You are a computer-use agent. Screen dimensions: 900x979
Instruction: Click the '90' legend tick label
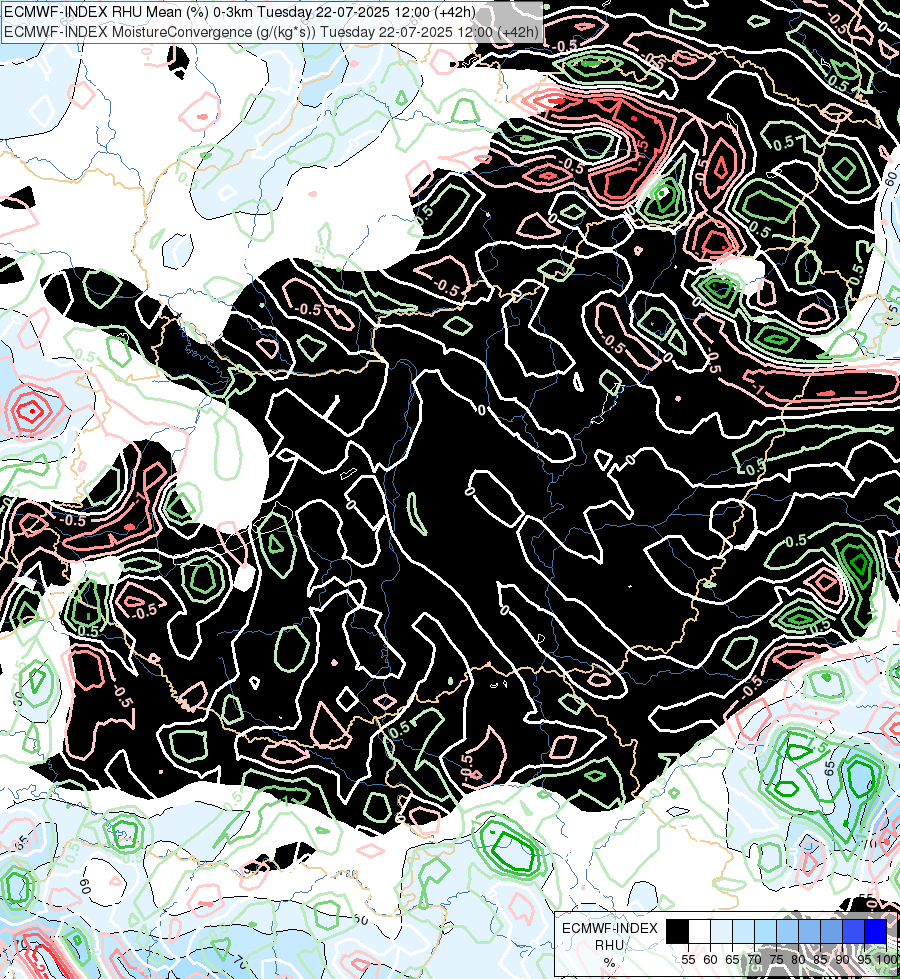coord(842,960)
